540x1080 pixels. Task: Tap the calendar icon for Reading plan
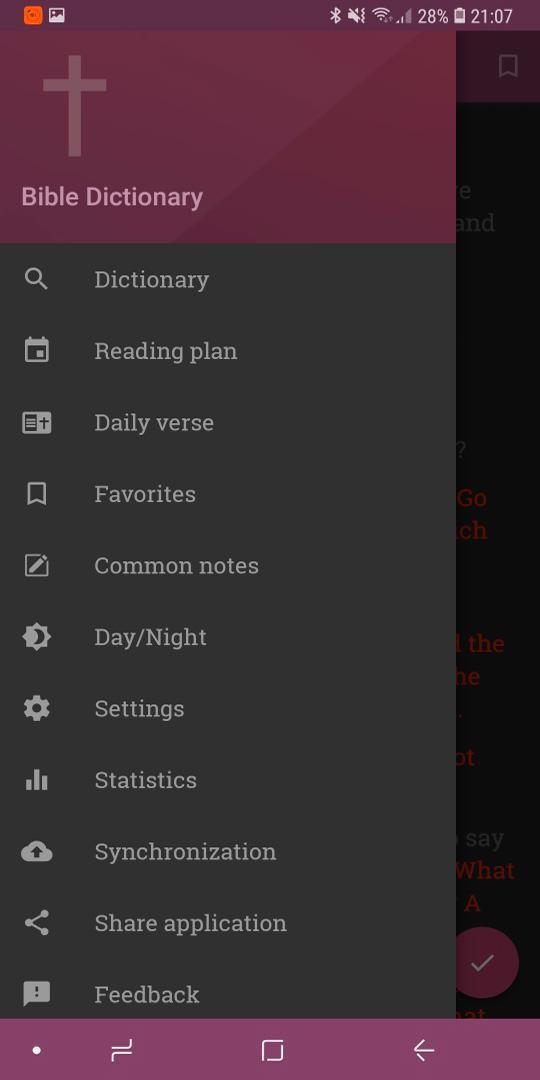(37, 350)
